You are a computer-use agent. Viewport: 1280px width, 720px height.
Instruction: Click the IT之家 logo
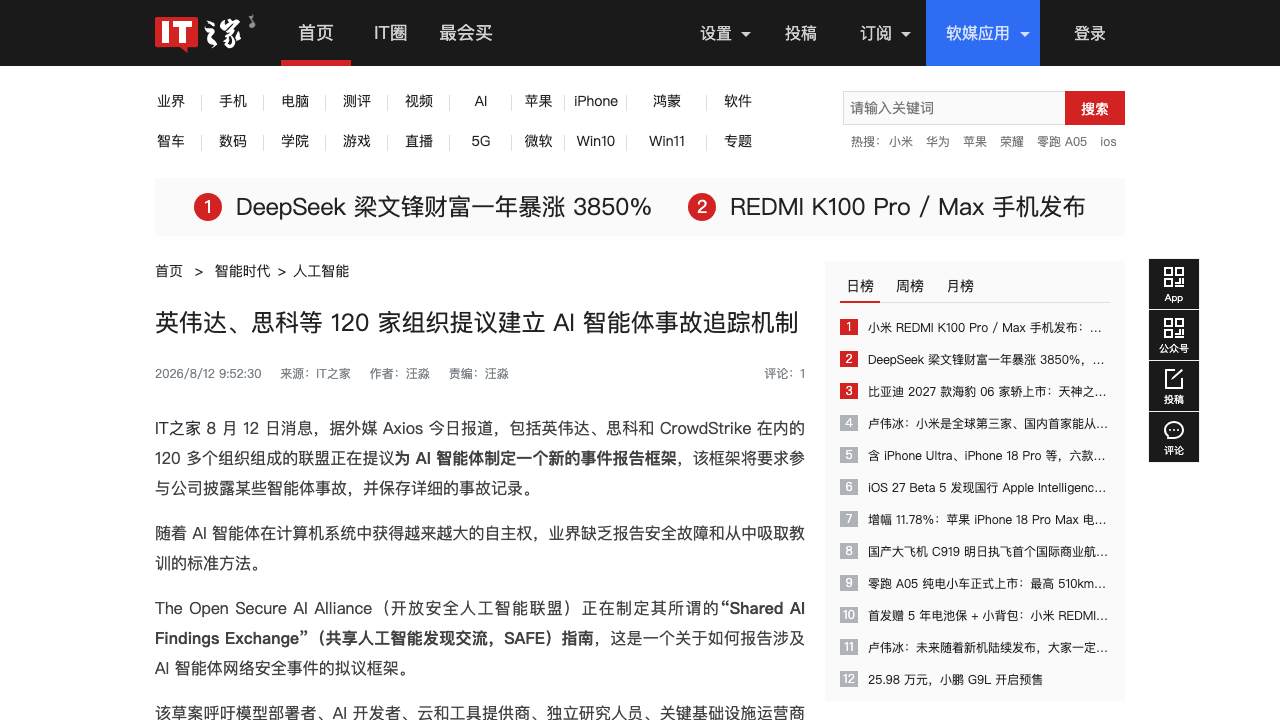[204, 33]
